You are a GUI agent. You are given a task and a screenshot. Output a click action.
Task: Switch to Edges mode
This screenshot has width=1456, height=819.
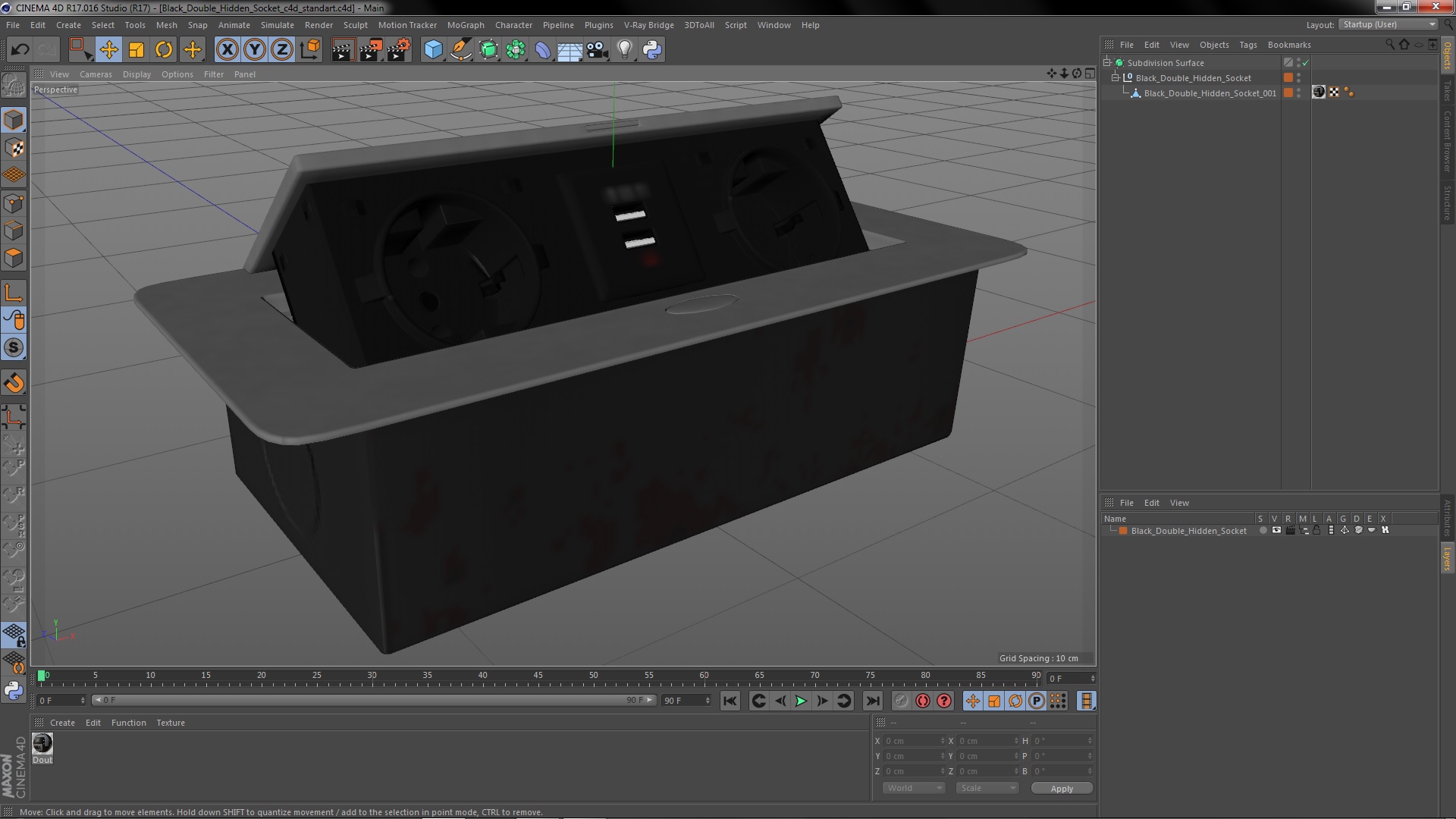14,231
